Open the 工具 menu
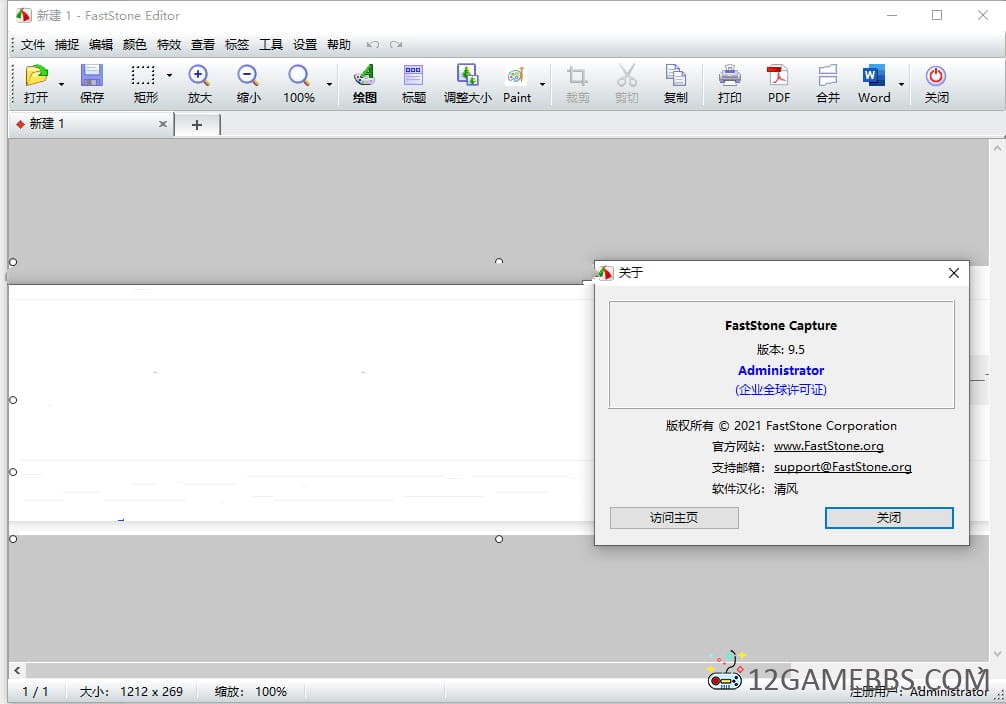Viewport: 1006px width, 704px height. 271,44
